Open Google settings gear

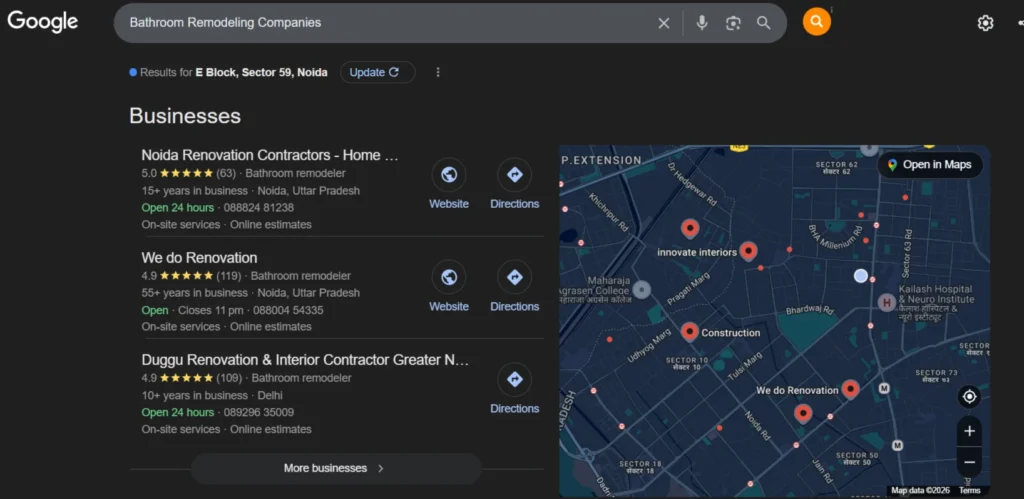(x=985, y=23)
